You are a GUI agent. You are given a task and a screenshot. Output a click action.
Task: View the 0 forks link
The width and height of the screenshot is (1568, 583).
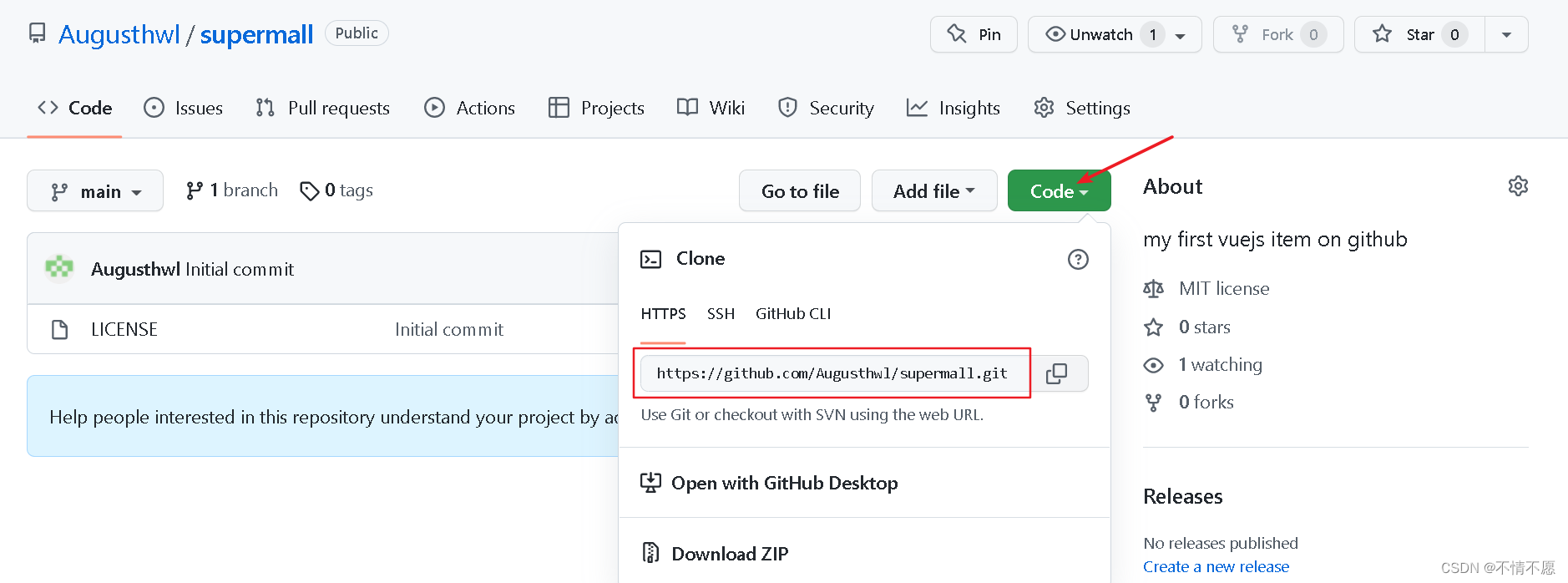click(x=1206, y=402)
